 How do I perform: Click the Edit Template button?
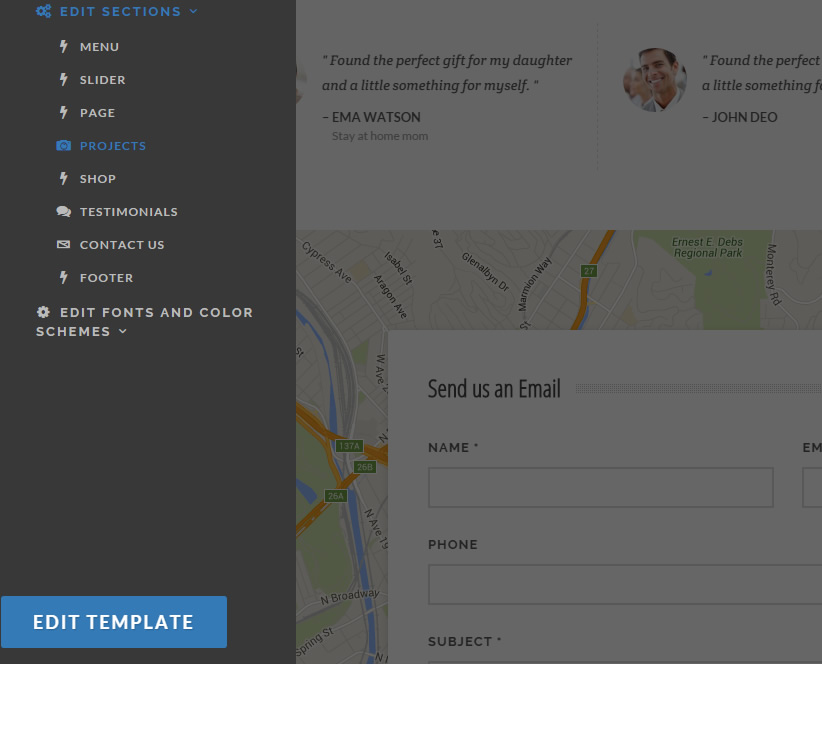tap(113, 621)
